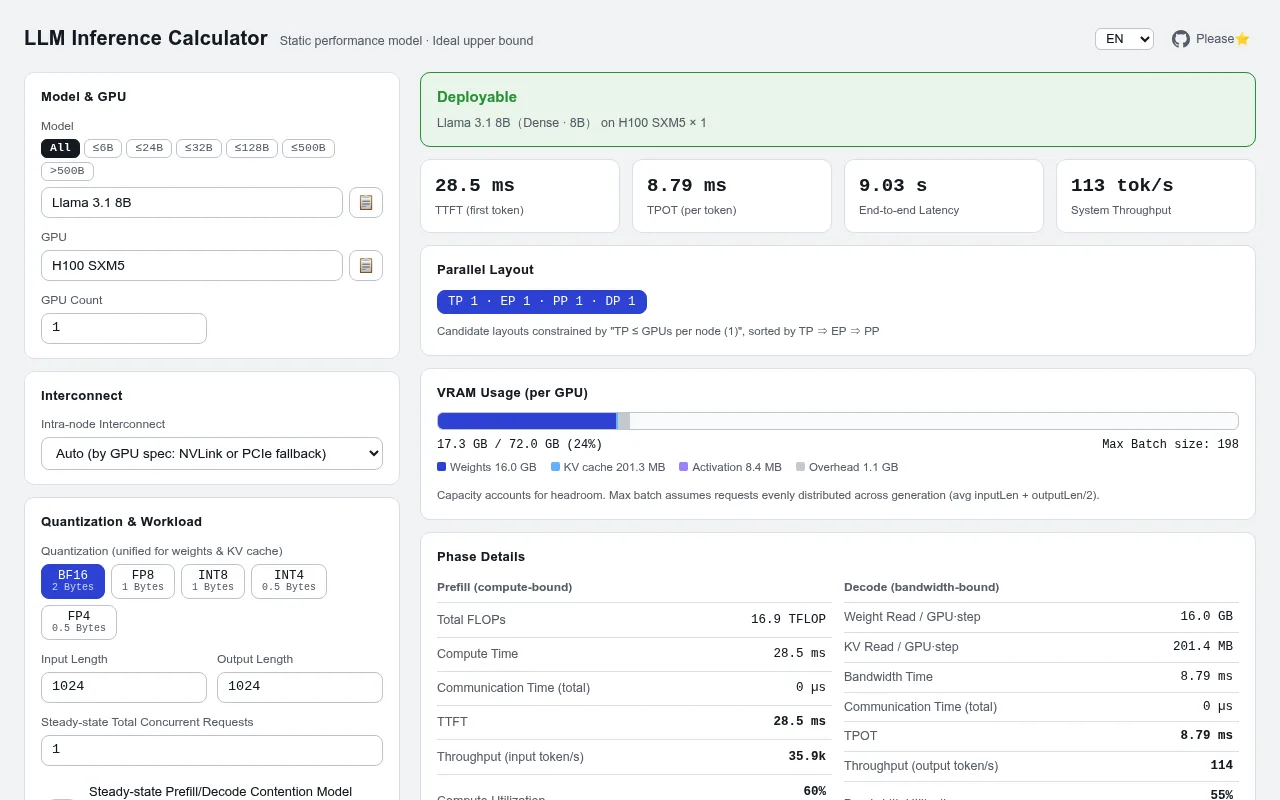This screenshot has height=800, width=1280.
Task: Click the KV Read / GPU·step value 201.4 MB
Action: [x=1203, y=647]
